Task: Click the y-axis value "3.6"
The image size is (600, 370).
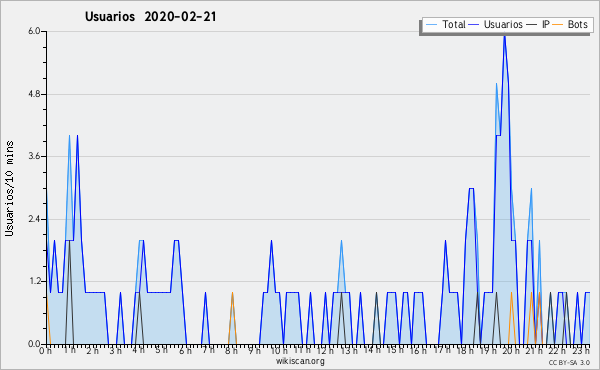Action: point(34,156)
